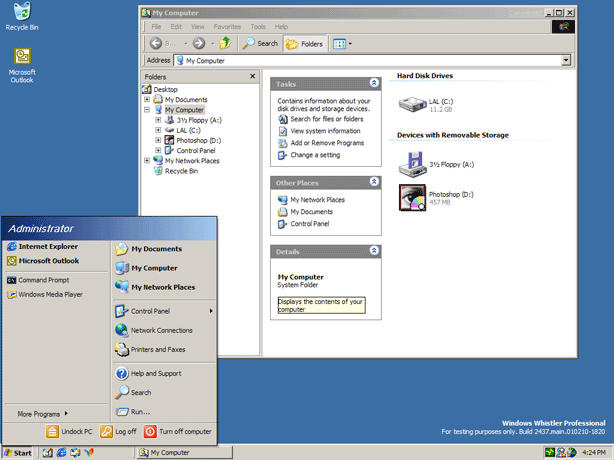The image size is (614, 460).
Task: Expand LAL (C:) tree node
Action: [158, 130]
